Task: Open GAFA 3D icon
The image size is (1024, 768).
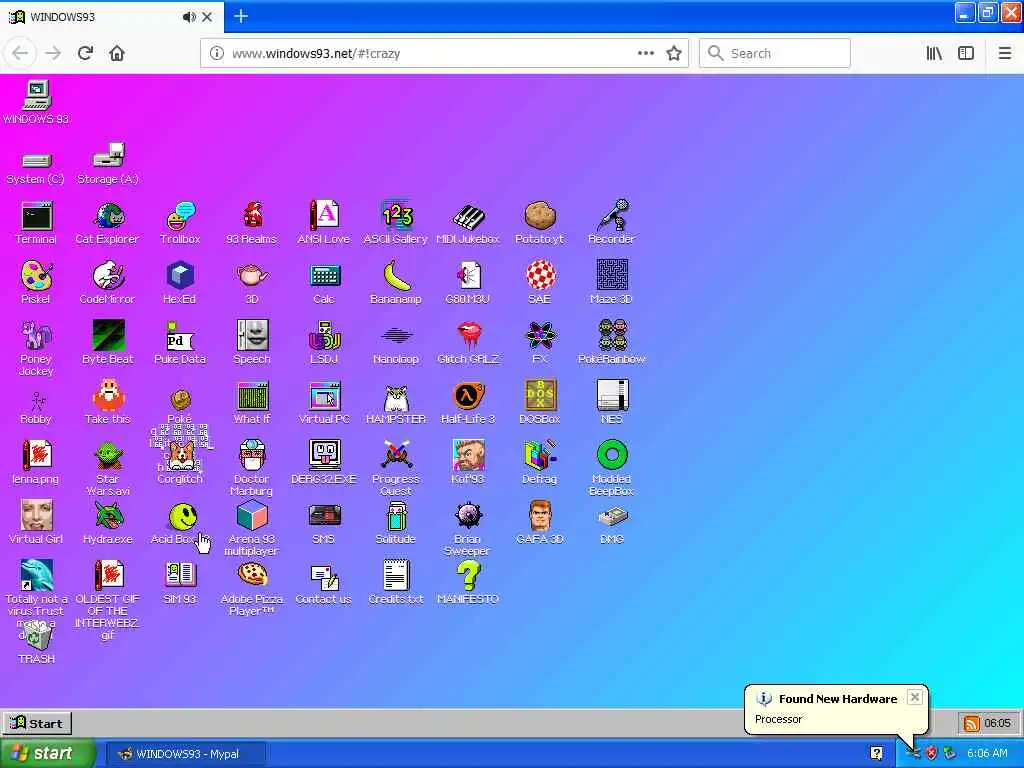Action: [540, 516]
